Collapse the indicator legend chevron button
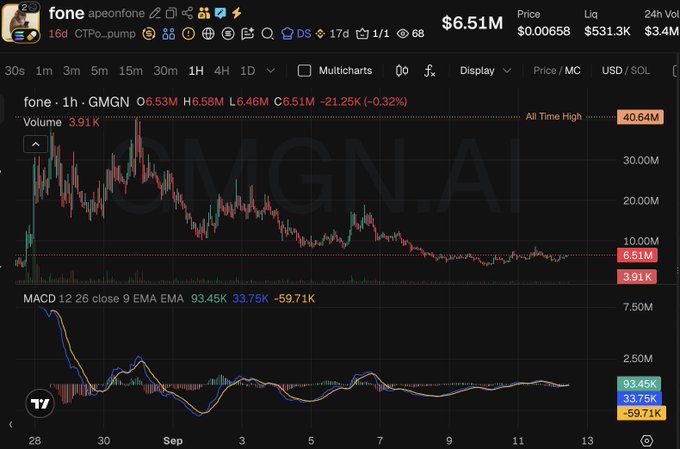The image size is (680, 449). click(36, 144)
